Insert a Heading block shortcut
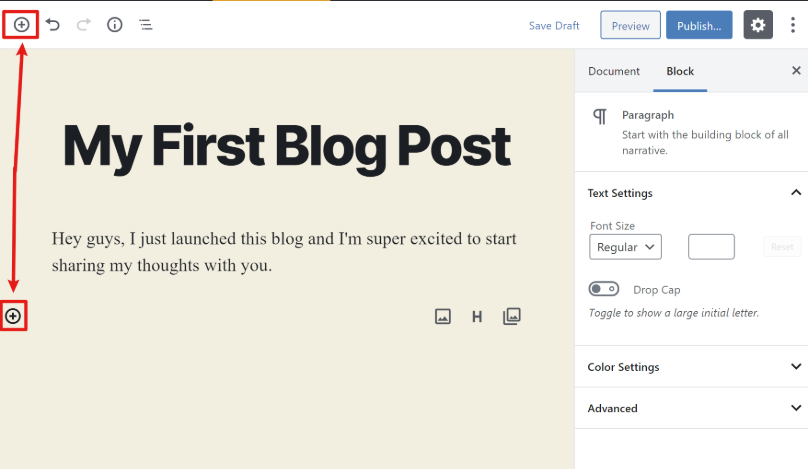 click(x=477, y=316)
